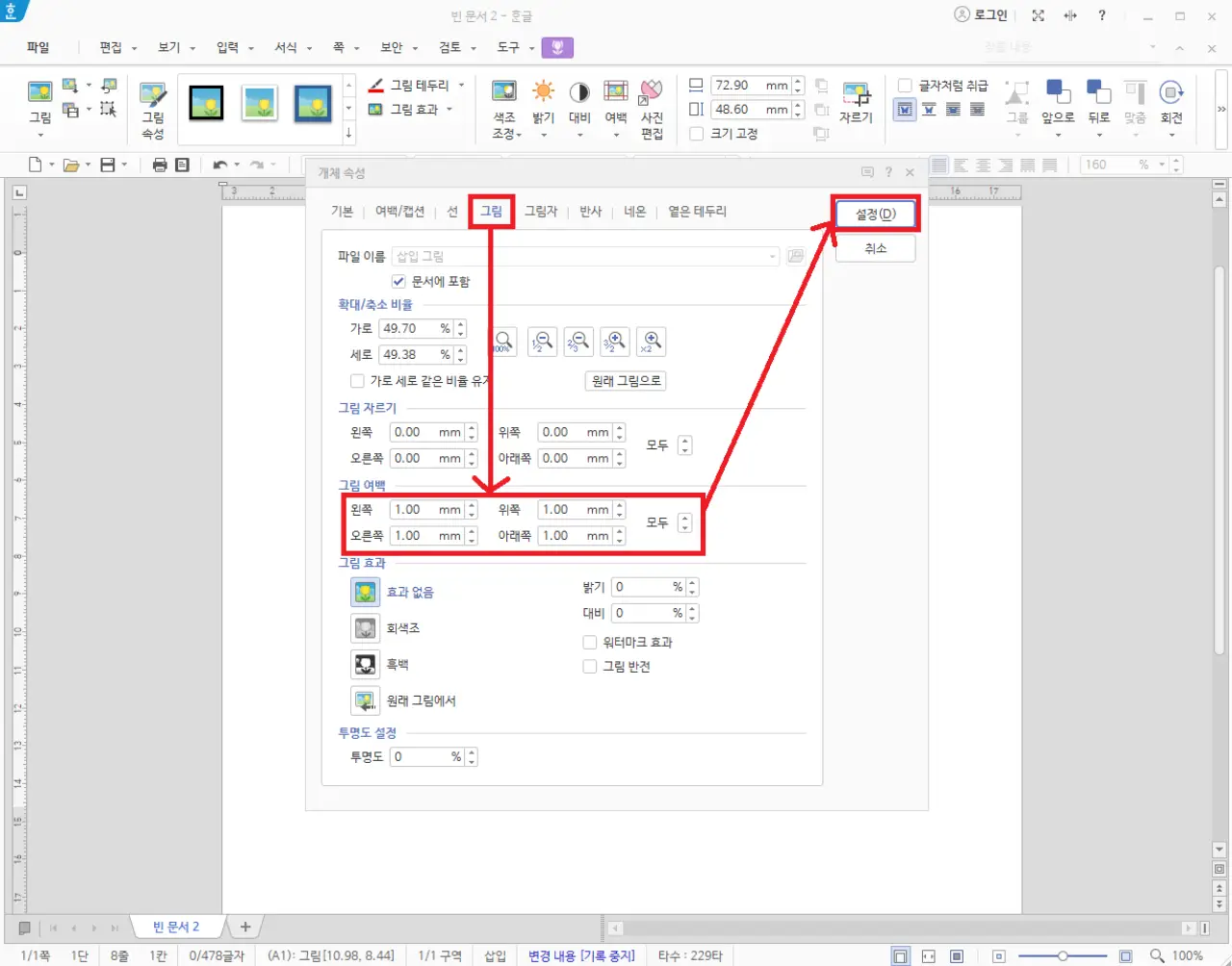1232x966 pixels.
Task: Open the 검토 menu
Action: (449, 48)
